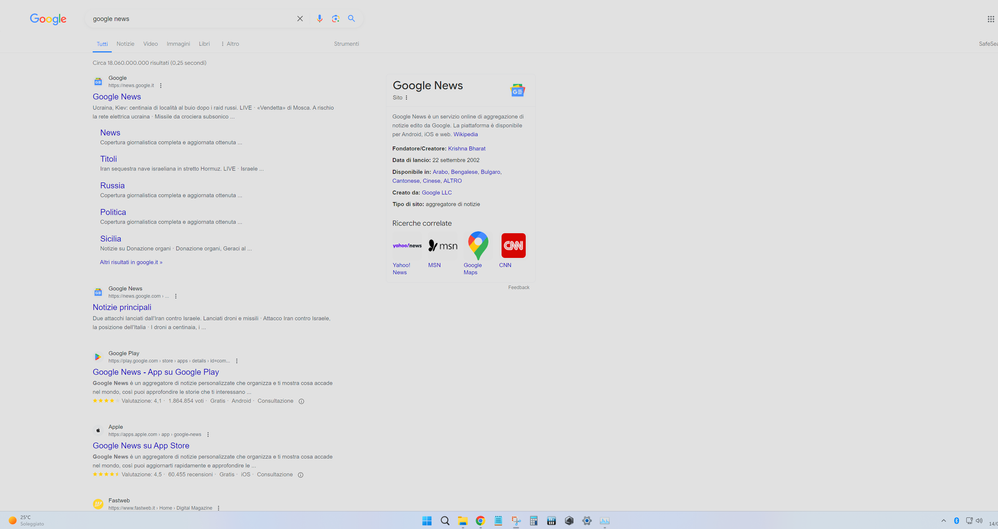
Task: Open the weather widget showing 25°C
Action: pos(25,521)
